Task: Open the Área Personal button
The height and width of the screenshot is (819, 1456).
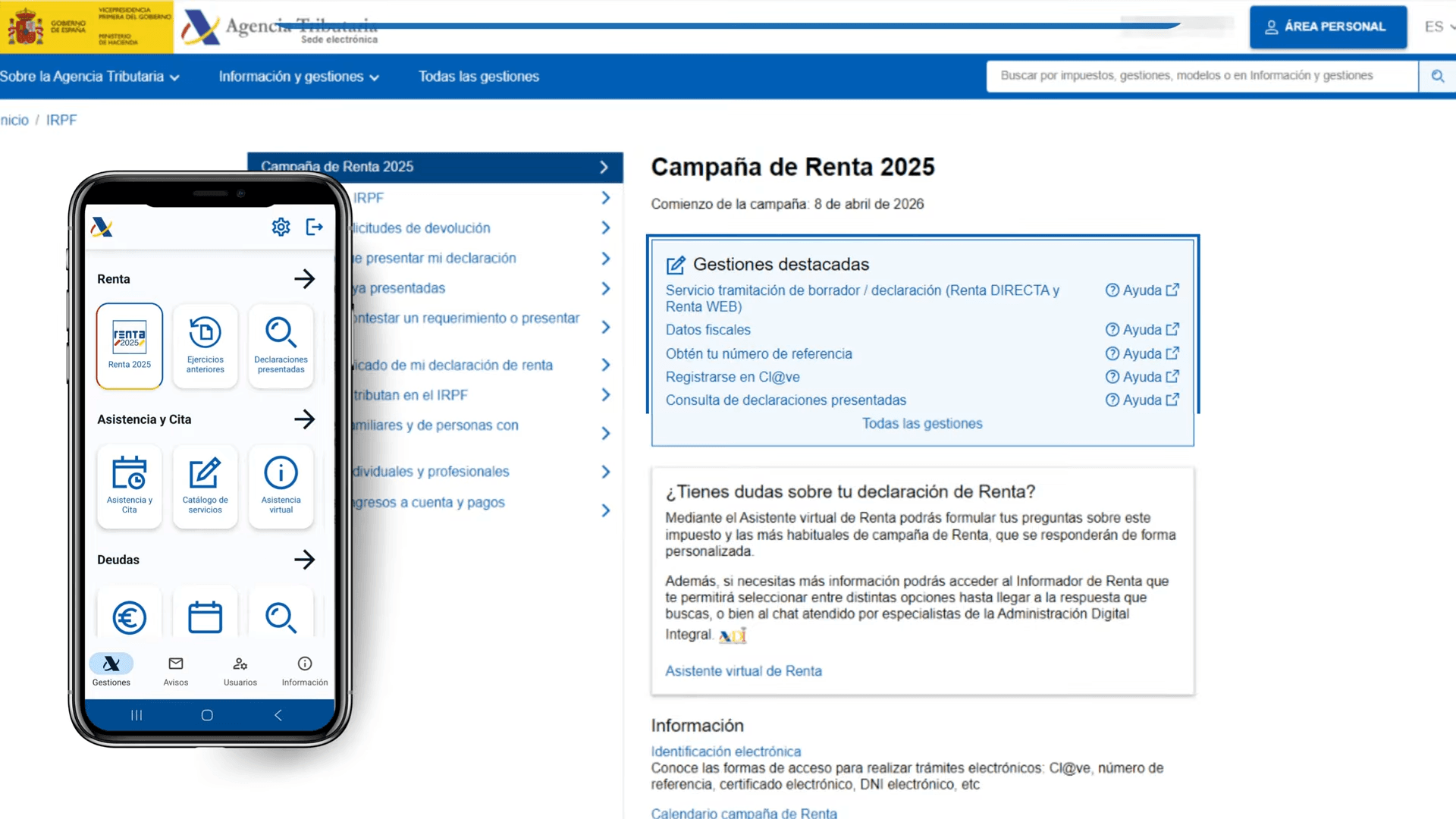Action: [x=1328, y=26]
